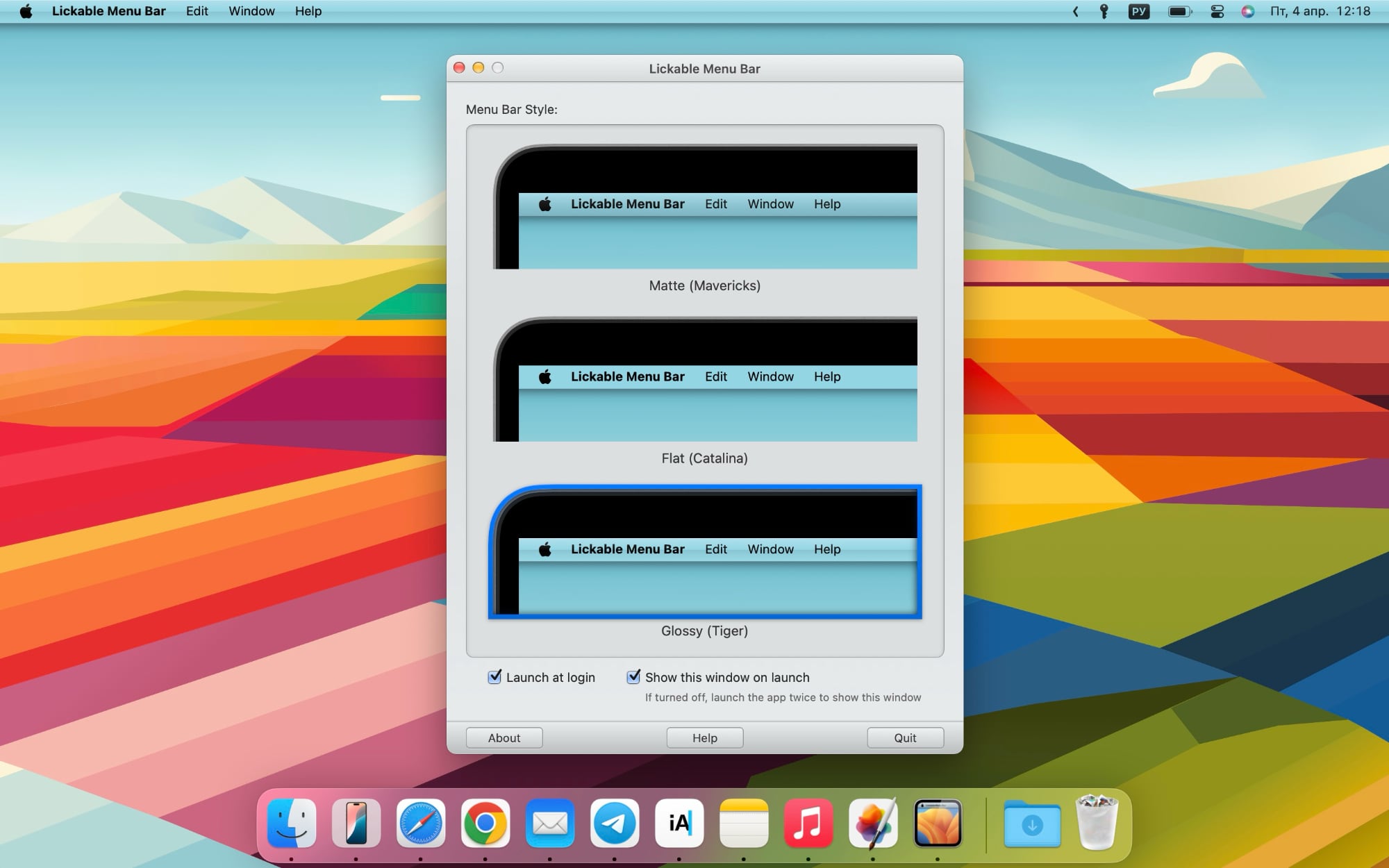Toggle the Launch at login checkbox

(x=494, y=677)
